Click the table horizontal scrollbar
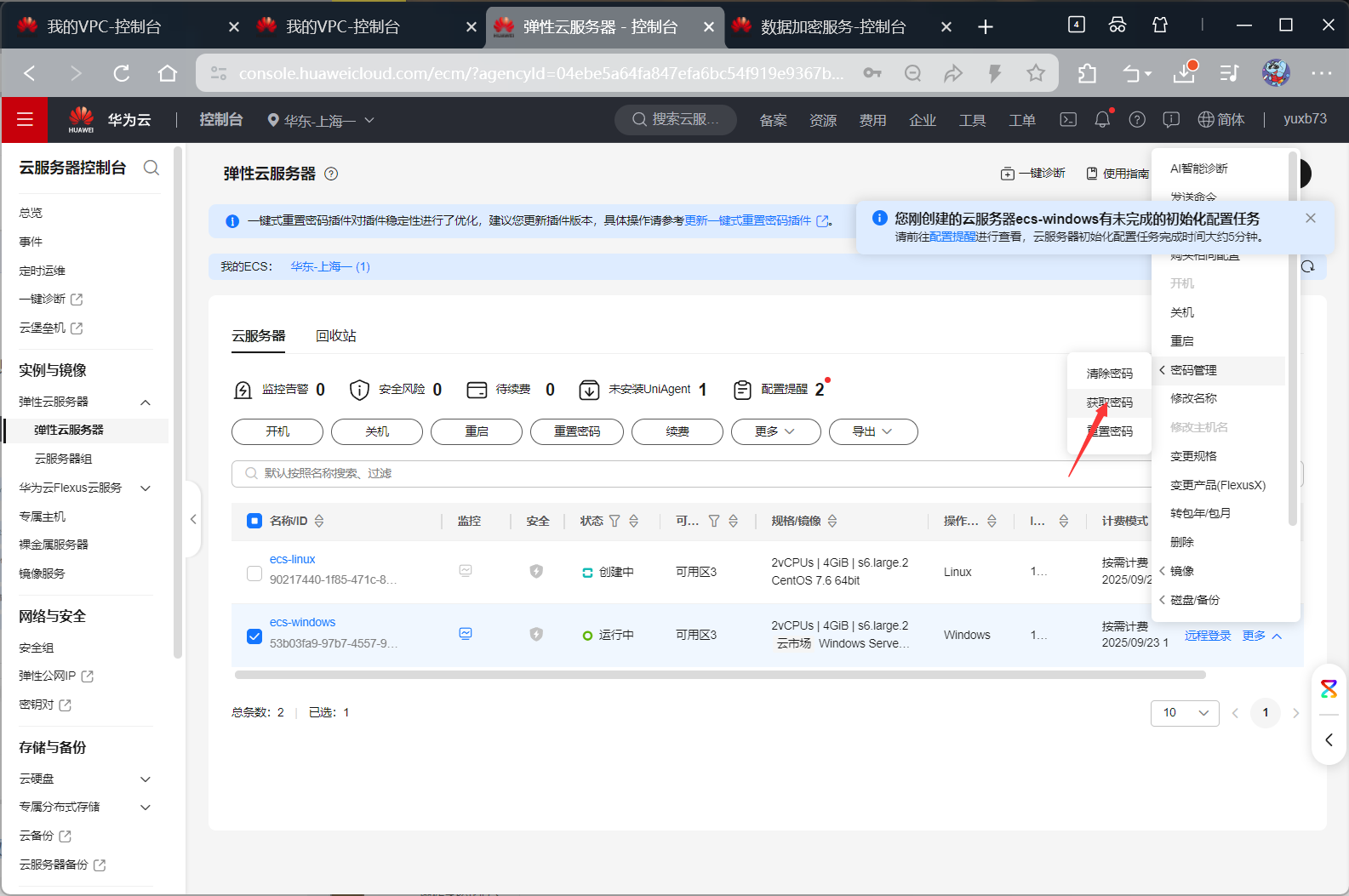The height and width of the screenshot is (896, 1349). click(x=720, y=675)
